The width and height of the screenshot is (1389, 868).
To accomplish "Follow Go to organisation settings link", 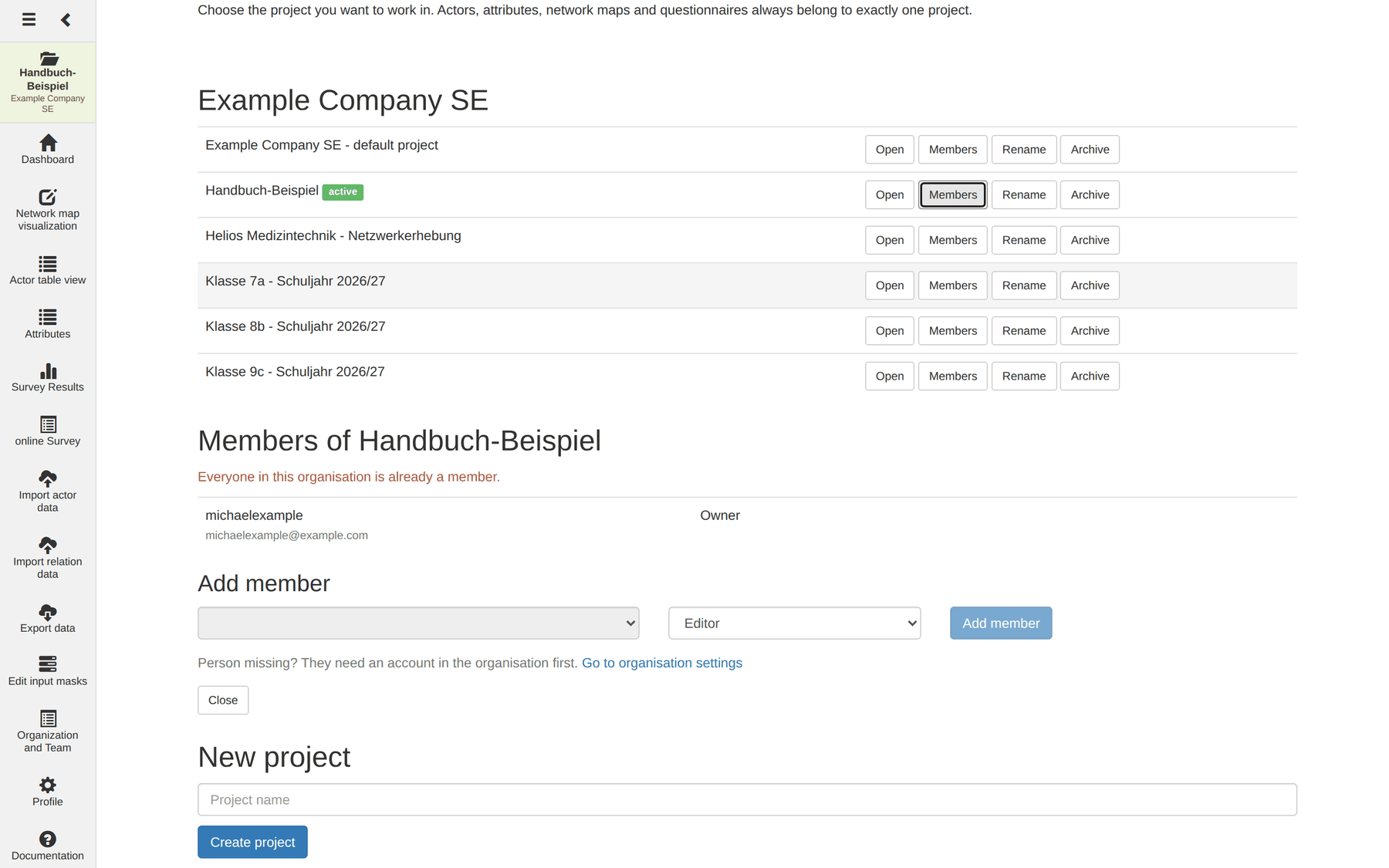I will (x=662, y=663).
